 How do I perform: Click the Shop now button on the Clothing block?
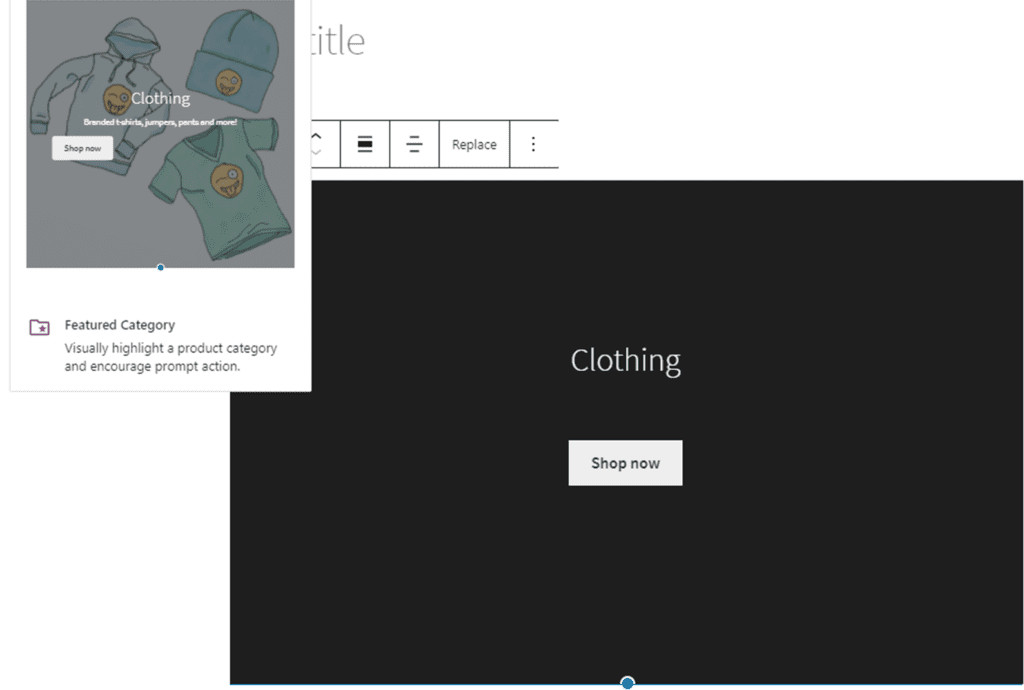[x=625, y=462]
